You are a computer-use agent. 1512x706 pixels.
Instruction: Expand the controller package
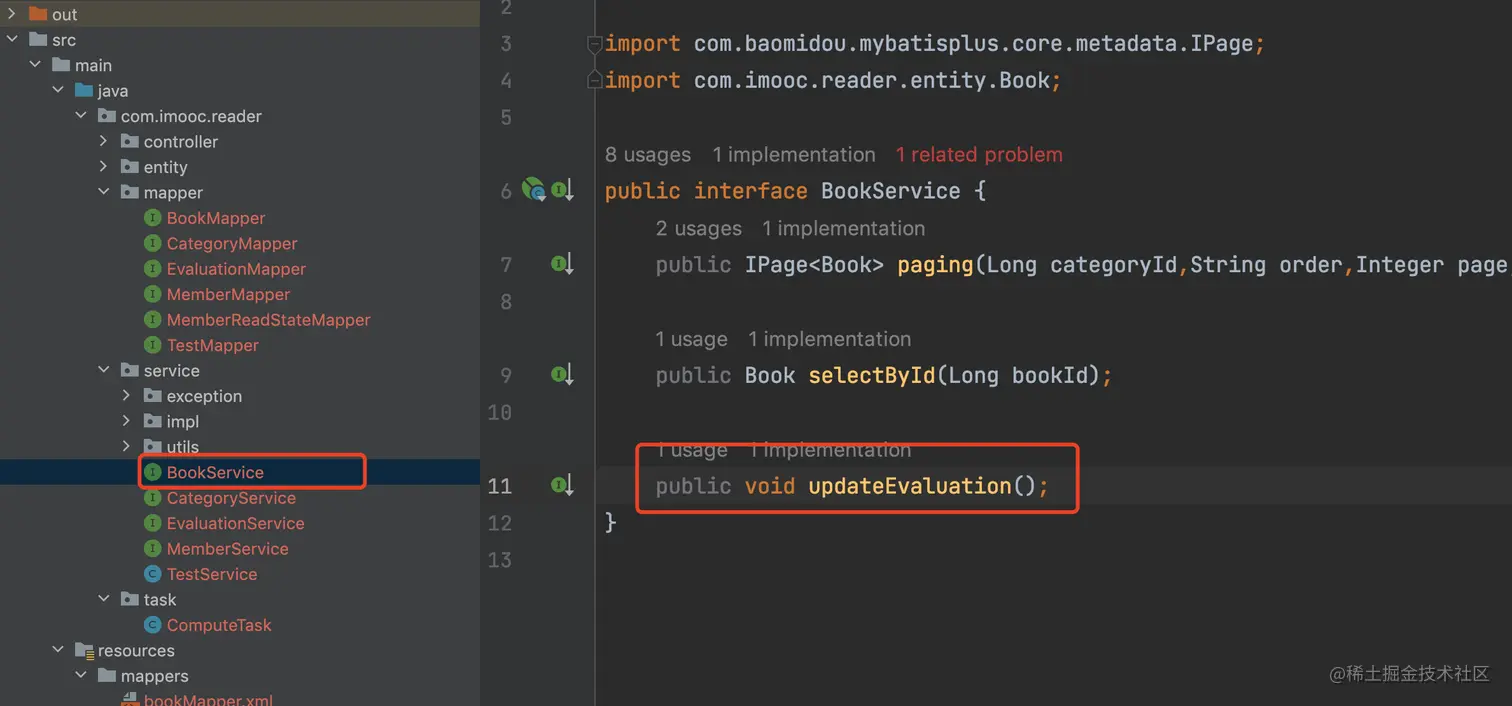[104, 141]
